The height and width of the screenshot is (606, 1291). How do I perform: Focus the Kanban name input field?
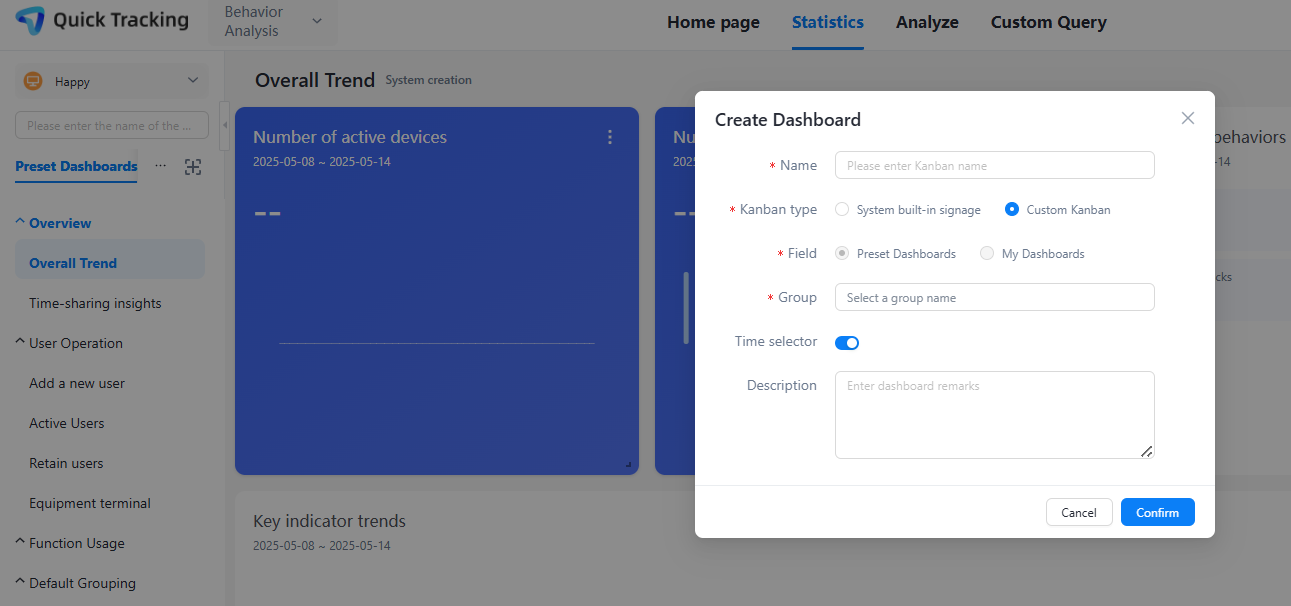click(x=994, y=166)
